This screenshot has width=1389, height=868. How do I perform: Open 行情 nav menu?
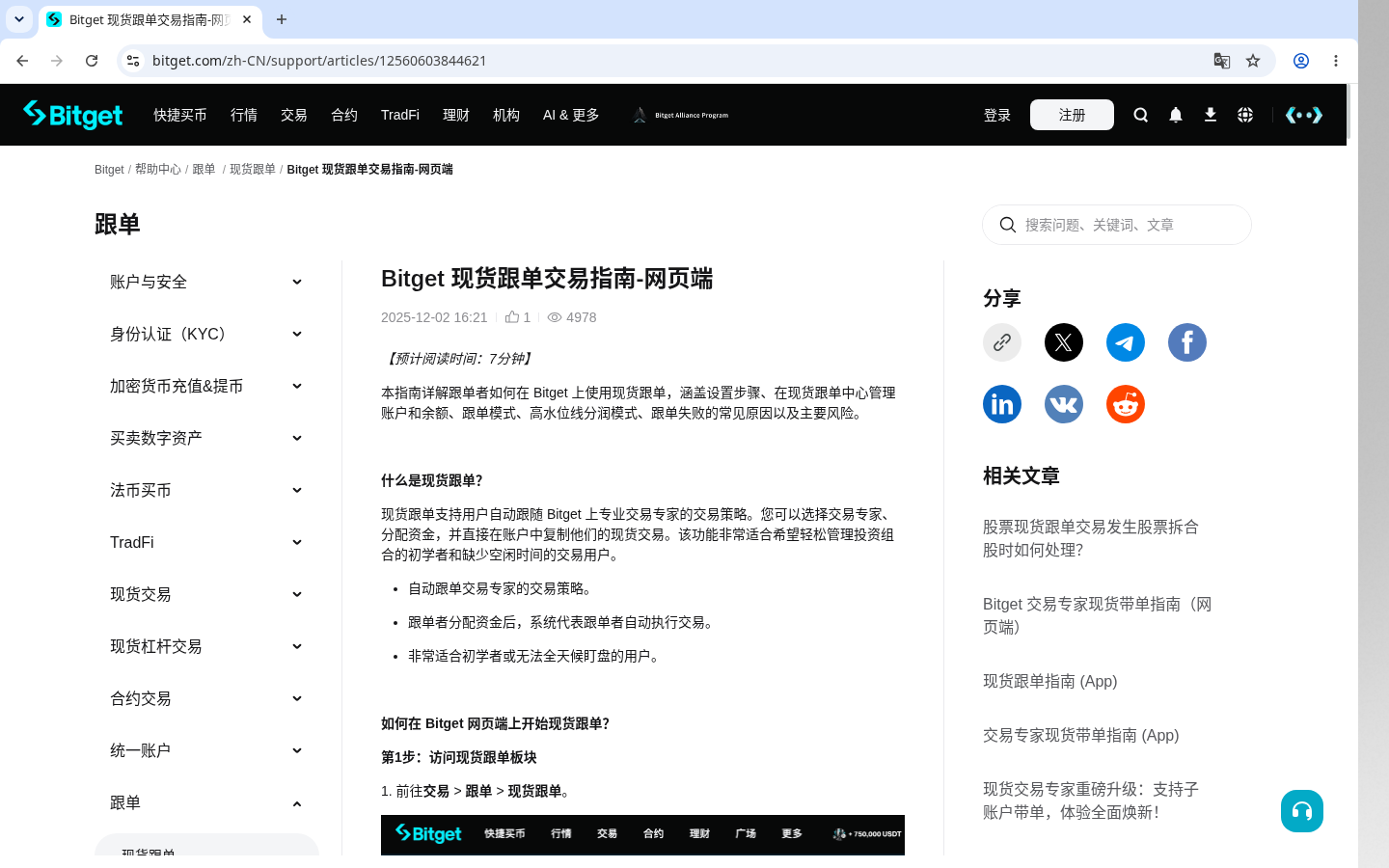click(x=244, y=115)
